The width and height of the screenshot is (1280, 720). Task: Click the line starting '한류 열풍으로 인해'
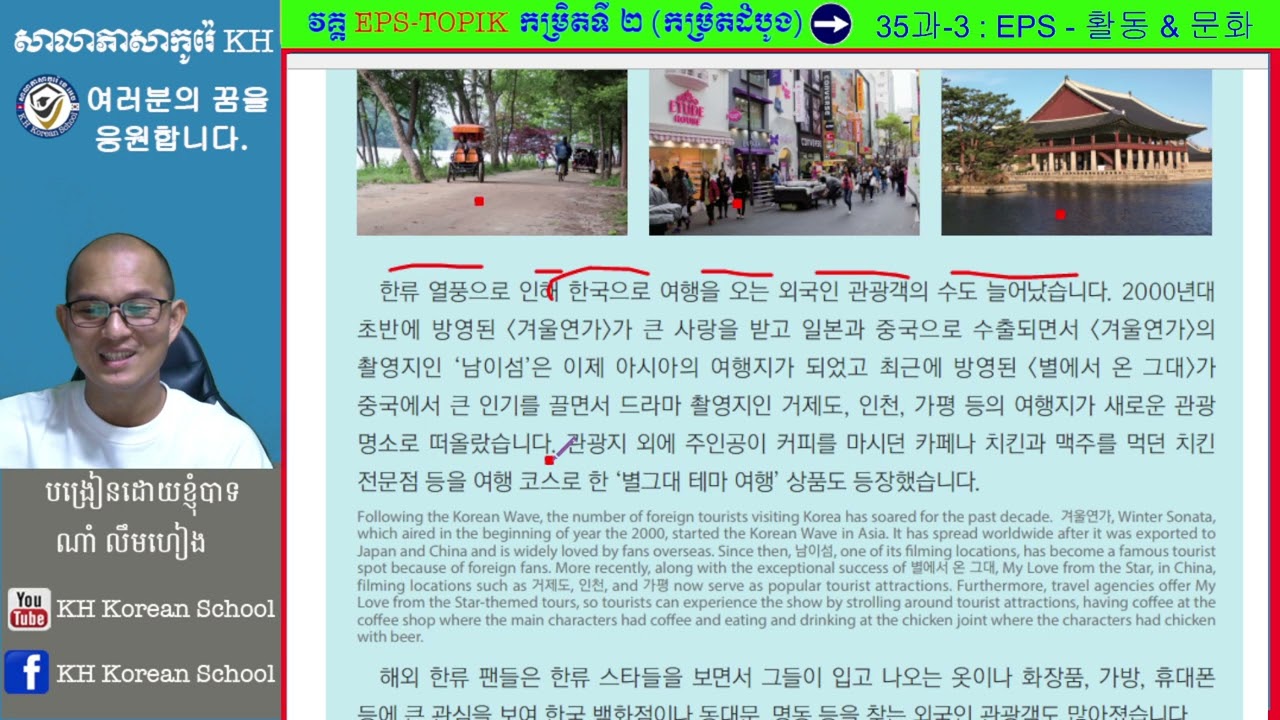point(797,292)
